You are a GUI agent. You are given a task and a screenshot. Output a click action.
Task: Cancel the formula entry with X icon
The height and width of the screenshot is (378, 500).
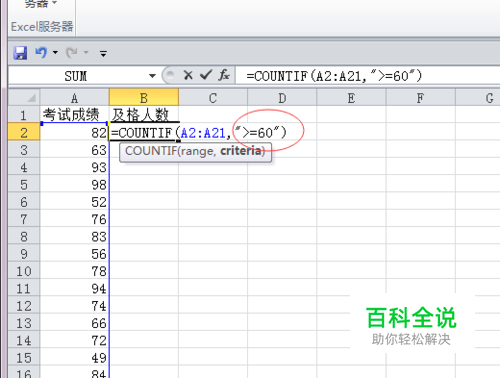pyautogui.click(x=188, y=75)
